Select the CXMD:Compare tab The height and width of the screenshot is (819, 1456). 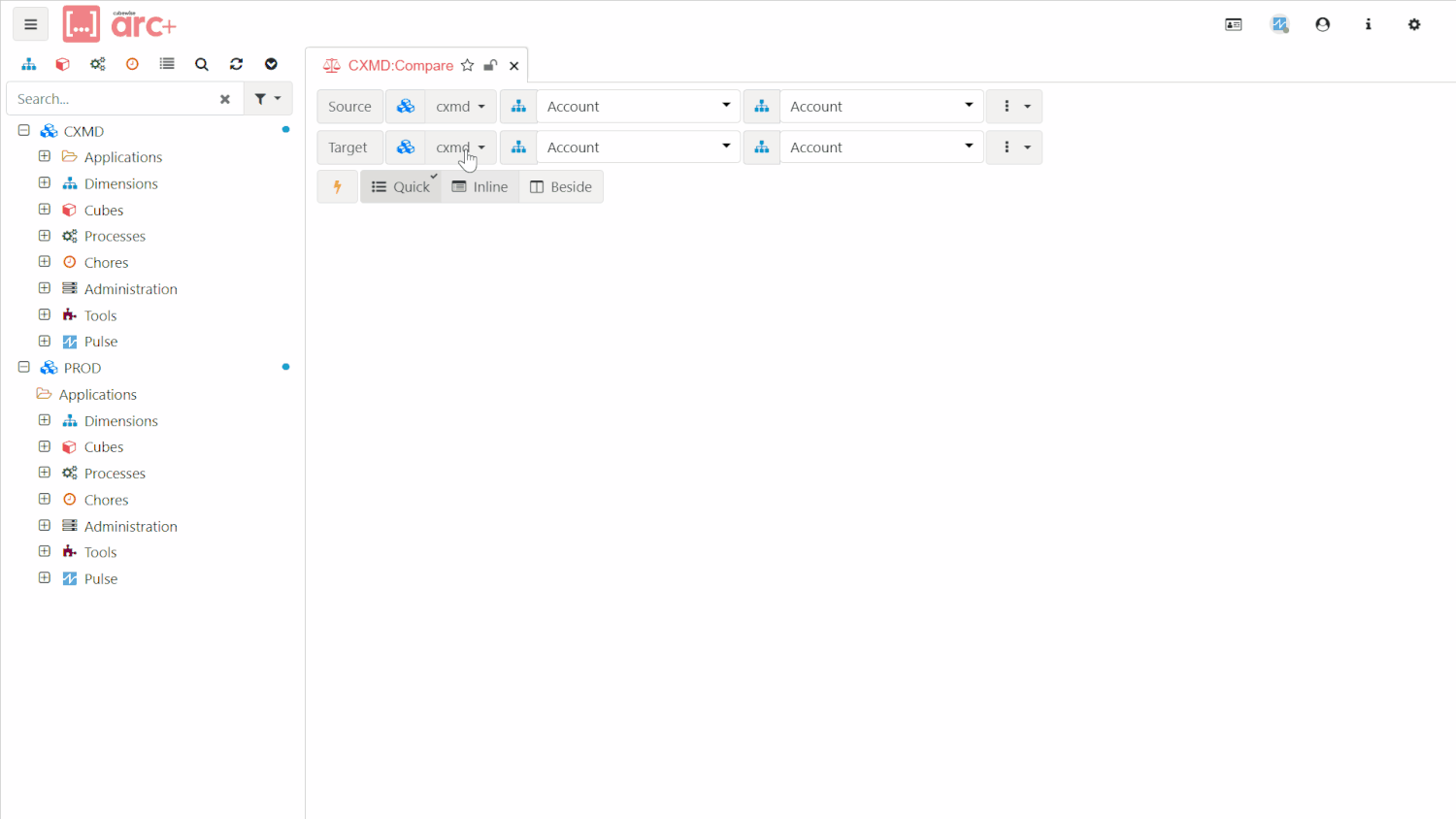(x=400, y=65)
